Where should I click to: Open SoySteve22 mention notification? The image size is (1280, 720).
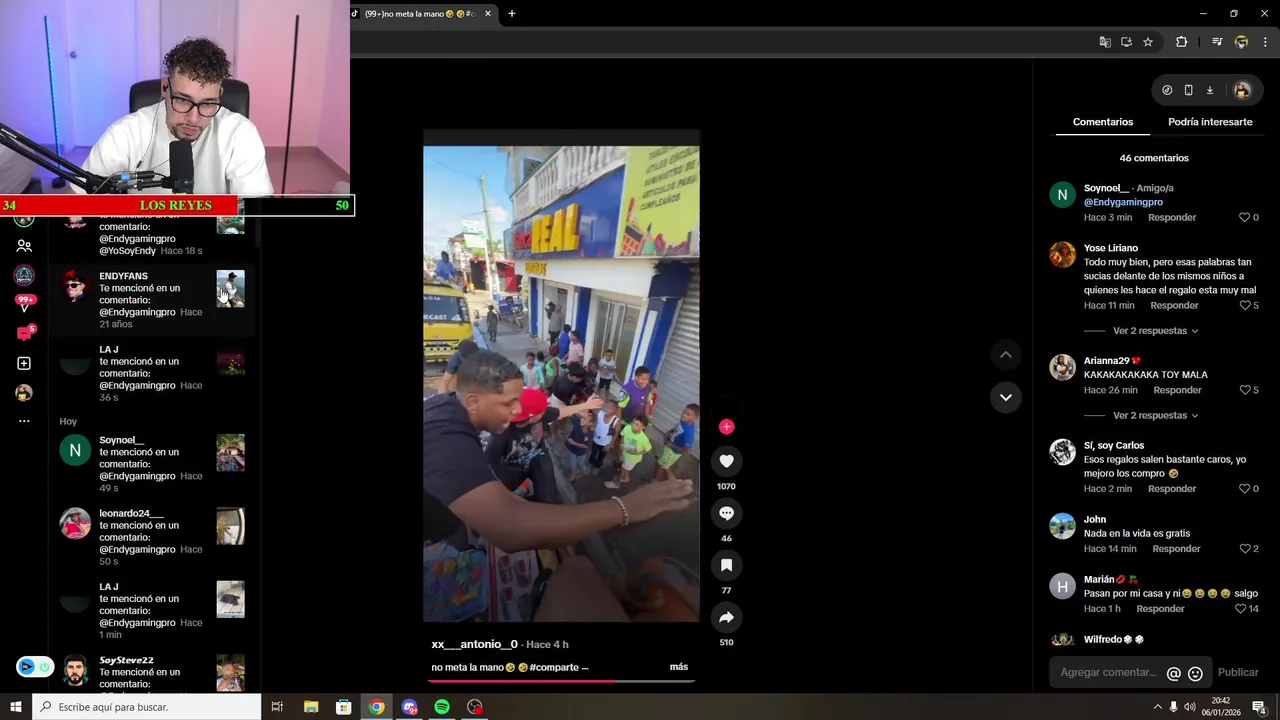point(152,674)
